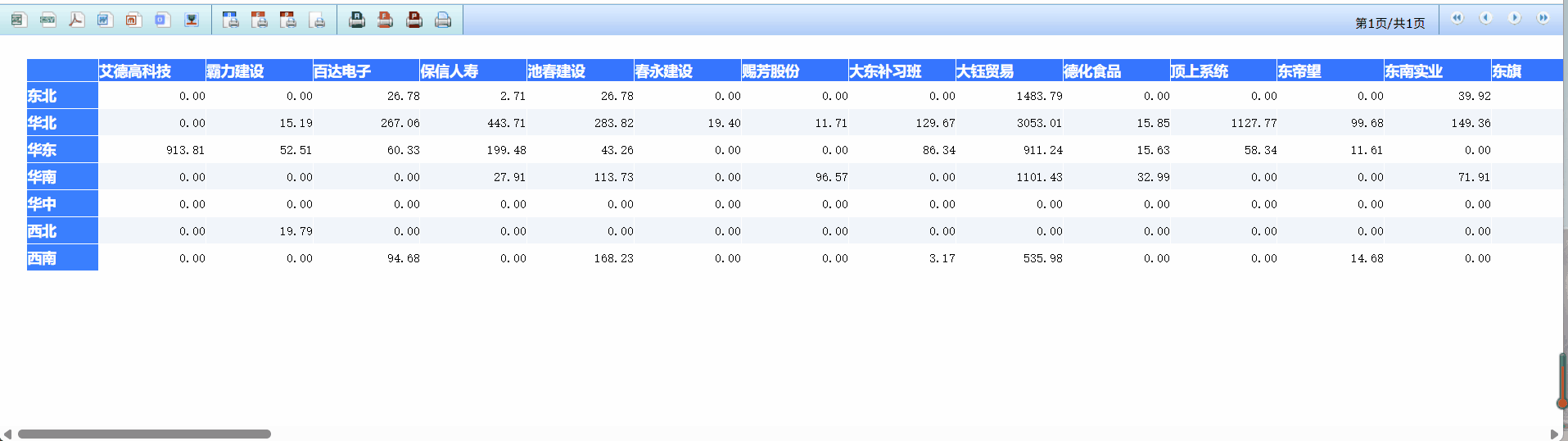The width and height of the screenshot is (1568, 441).
Task: Click the cell value 267.06
Action: click(400, 123)
